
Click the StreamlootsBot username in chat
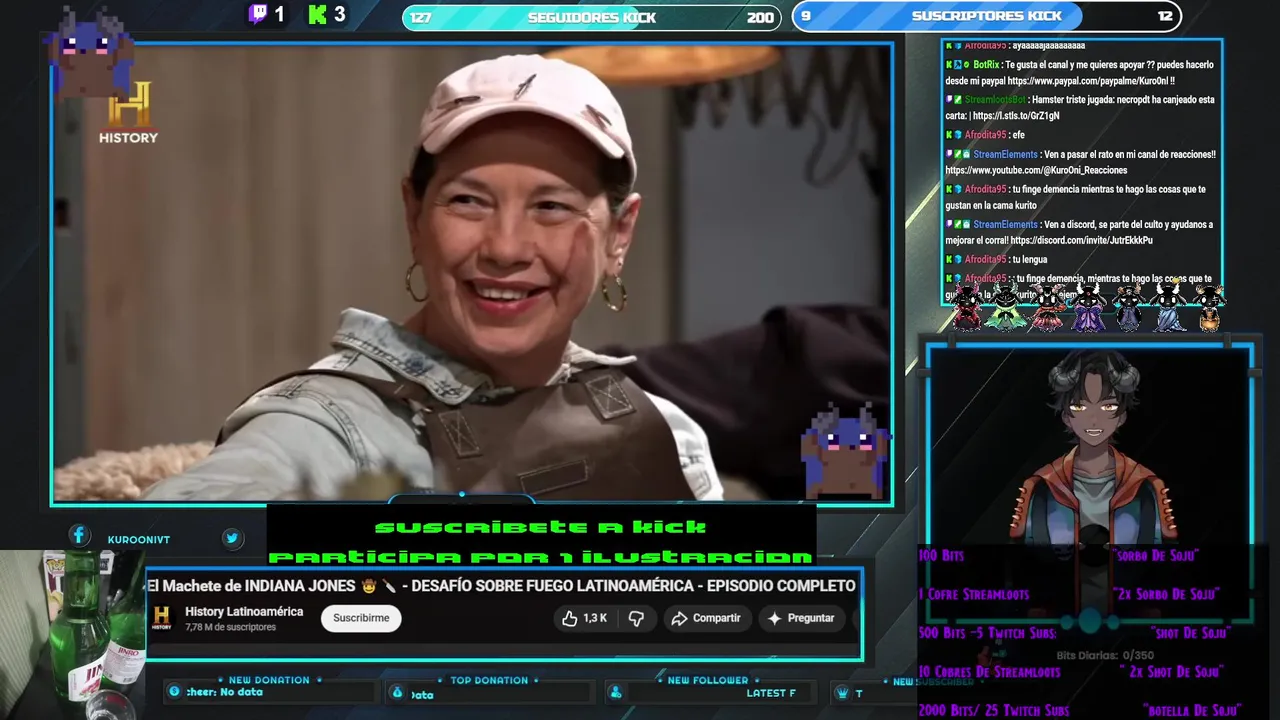click(995, 100)
